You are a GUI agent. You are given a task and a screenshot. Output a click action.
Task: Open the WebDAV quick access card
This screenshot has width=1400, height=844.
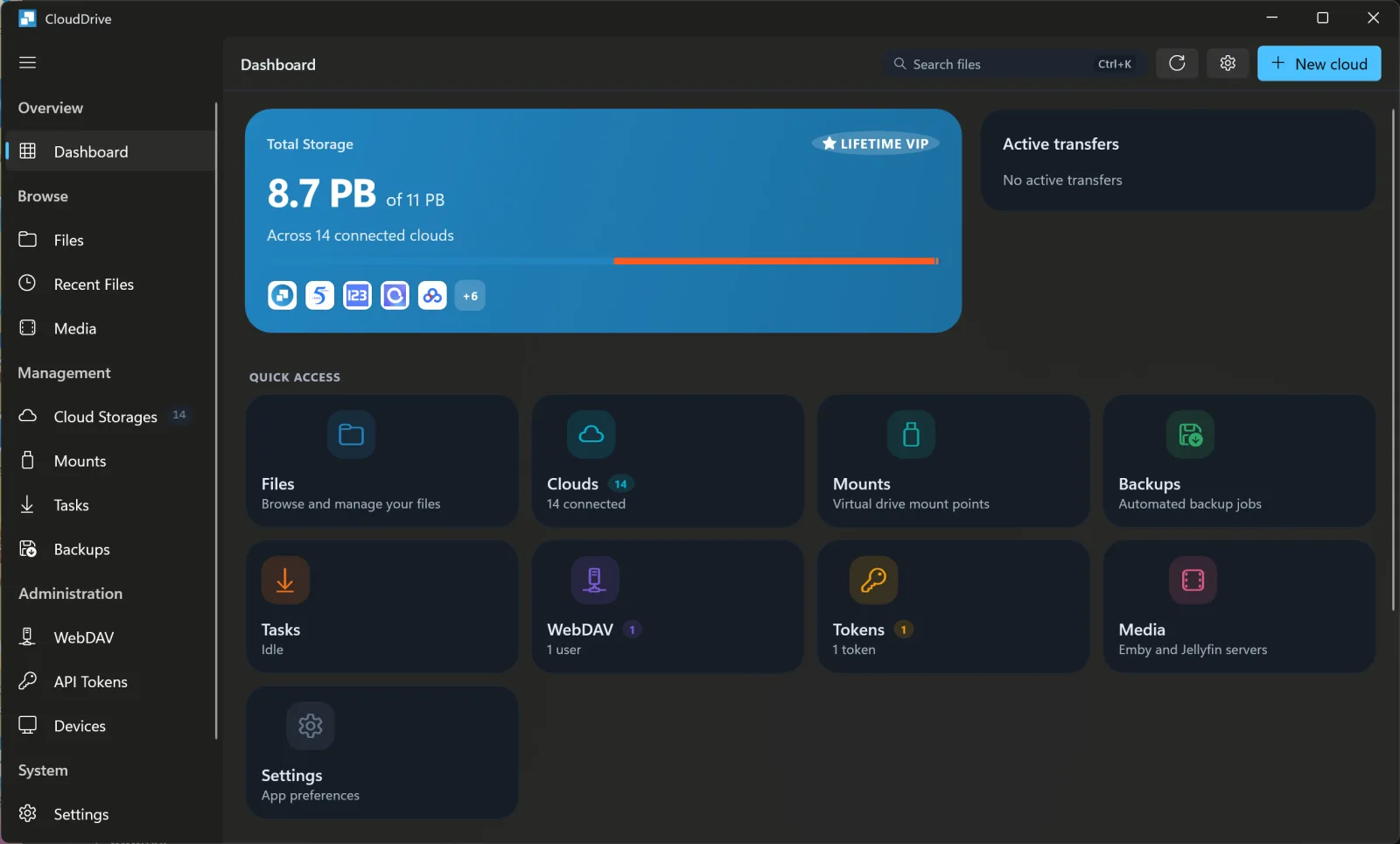[x=668, y=607]
